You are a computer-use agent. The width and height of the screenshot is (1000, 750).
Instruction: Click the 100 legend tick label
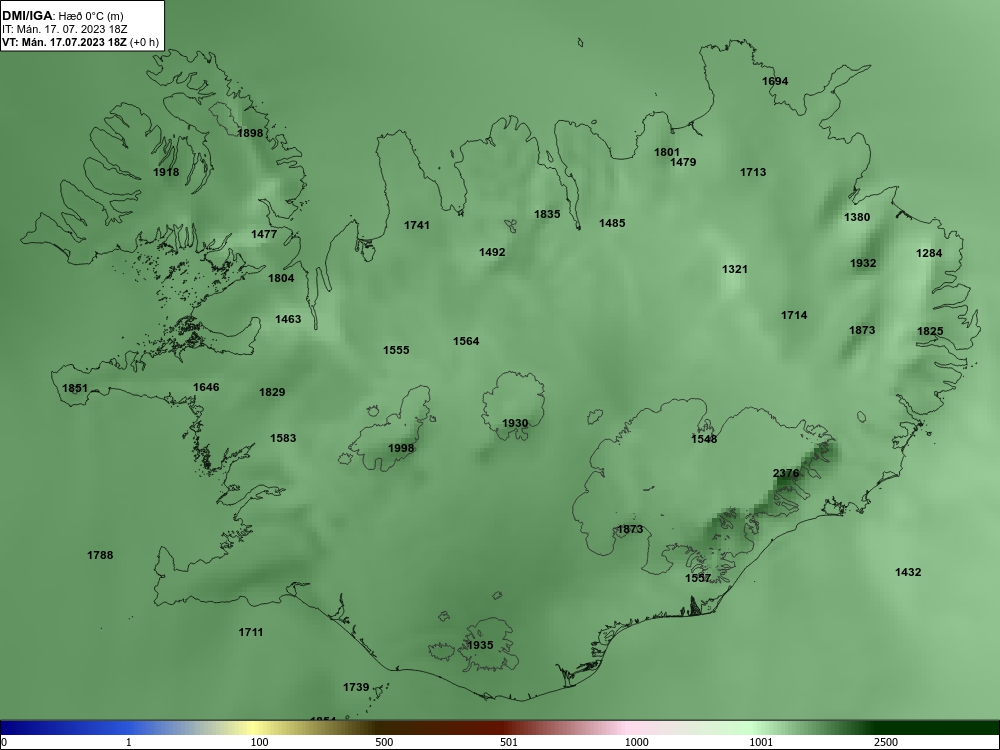tap(260, 742)
